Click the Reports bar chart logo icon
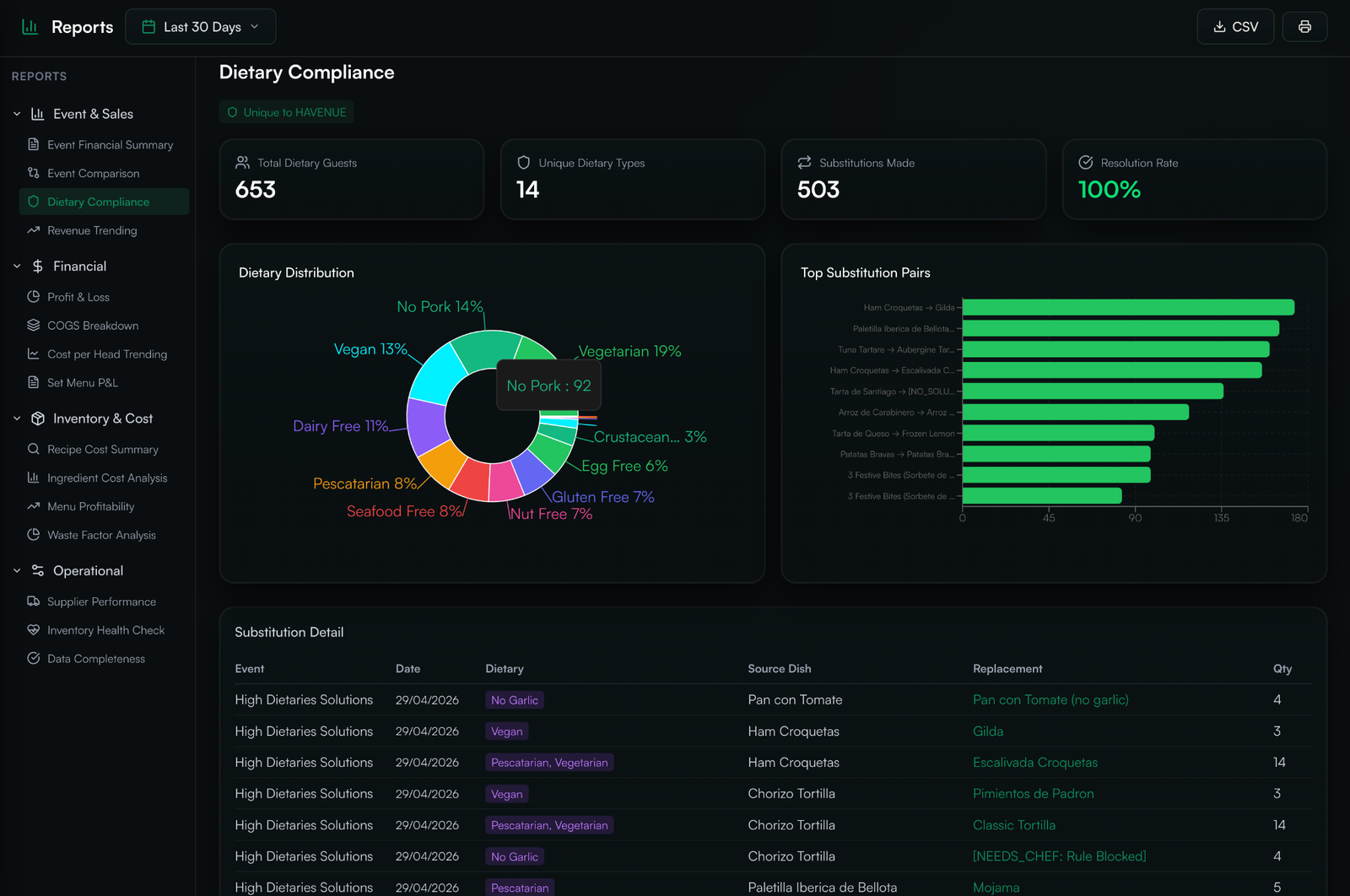 (x=30, y=27)
